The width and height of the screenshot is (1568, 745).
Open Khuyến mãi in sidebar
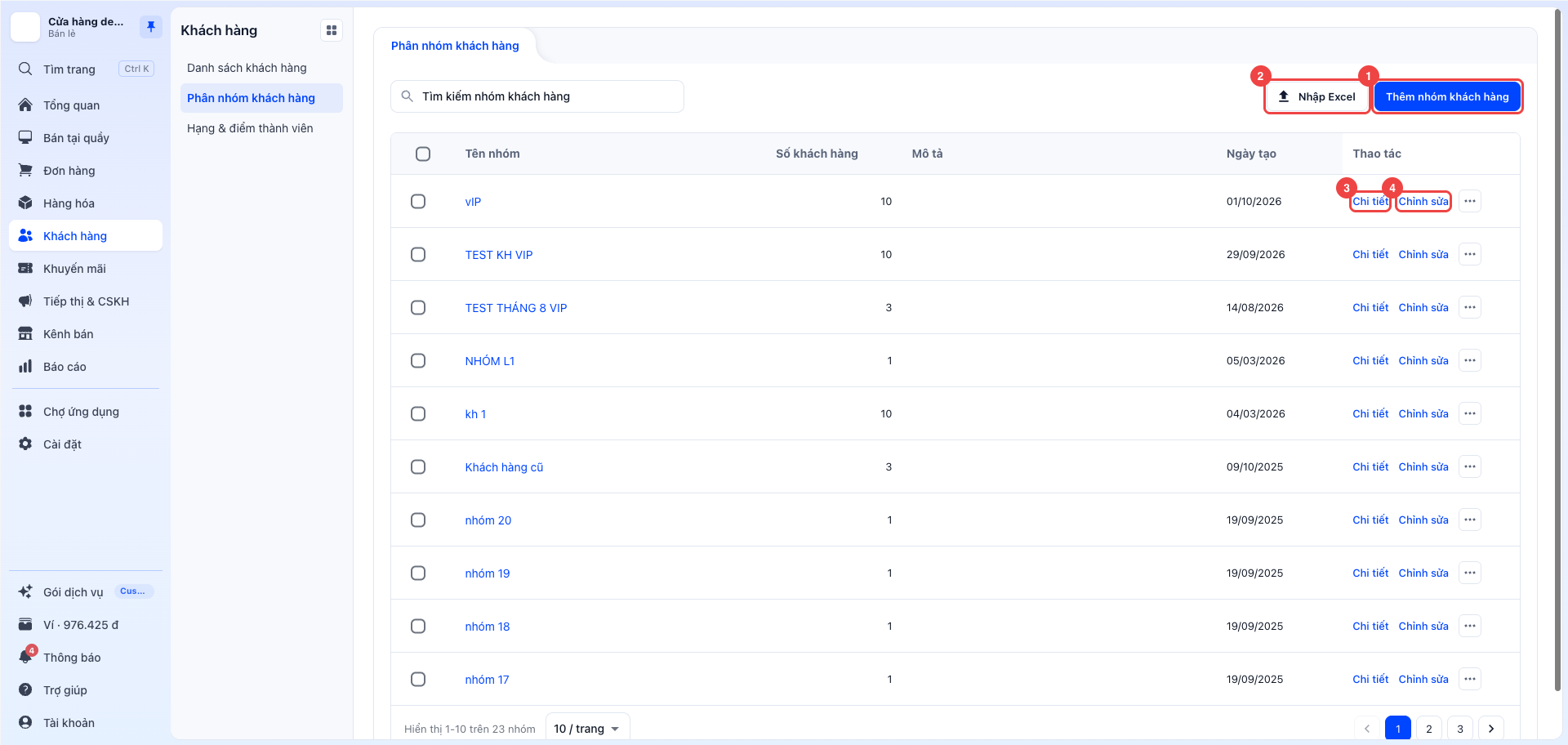85,268
